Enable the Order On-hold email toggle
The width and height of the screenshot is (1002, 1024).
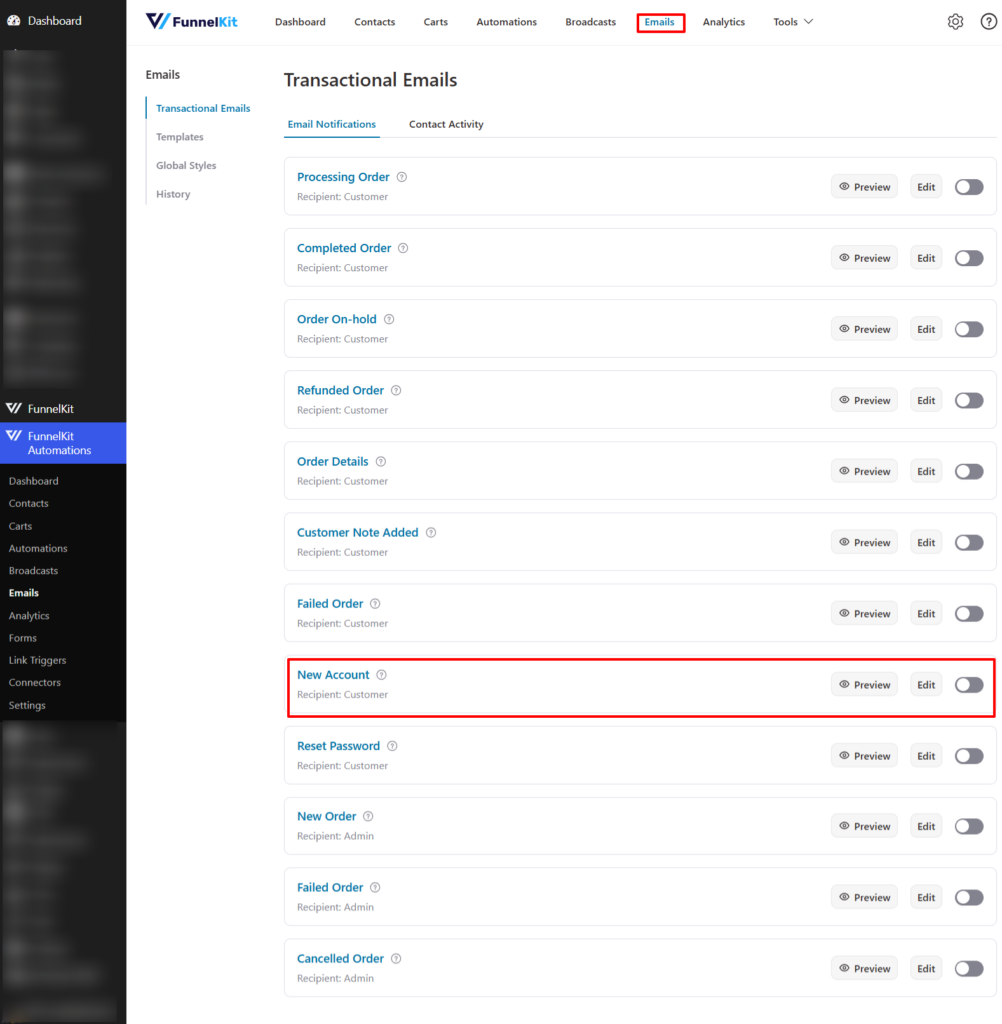(969, 330)
